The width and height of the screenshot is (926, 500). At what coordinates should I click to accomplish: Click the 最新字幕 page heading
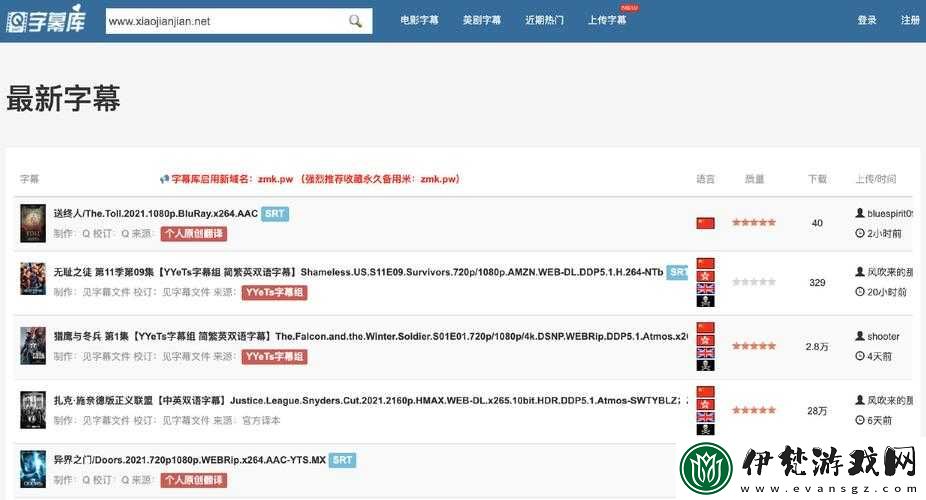pyautogui.click(x=63, y=98)
